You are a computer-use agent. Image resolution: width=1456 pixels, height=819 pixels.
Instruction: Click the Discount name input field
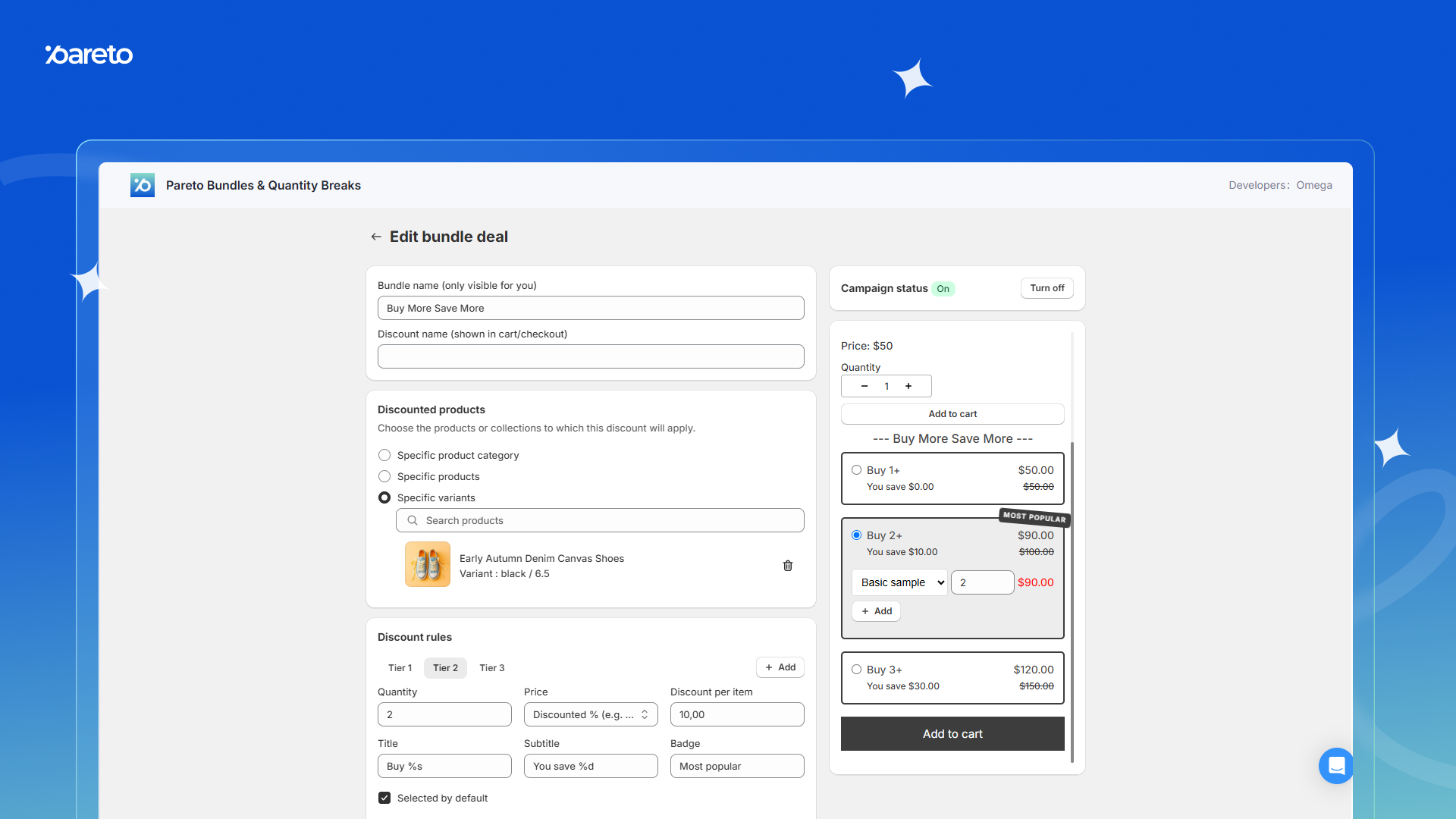(590, 356)
